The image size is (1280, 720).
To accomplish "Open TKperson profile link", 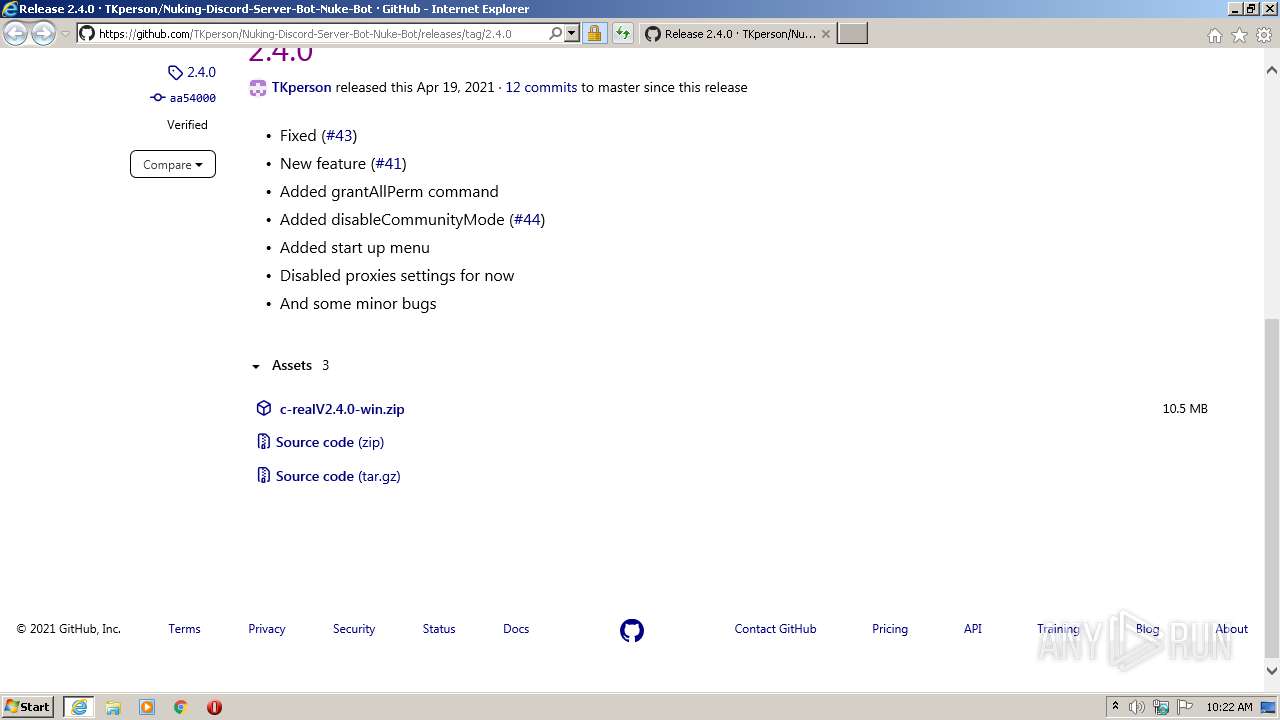I will coord(301,87).
